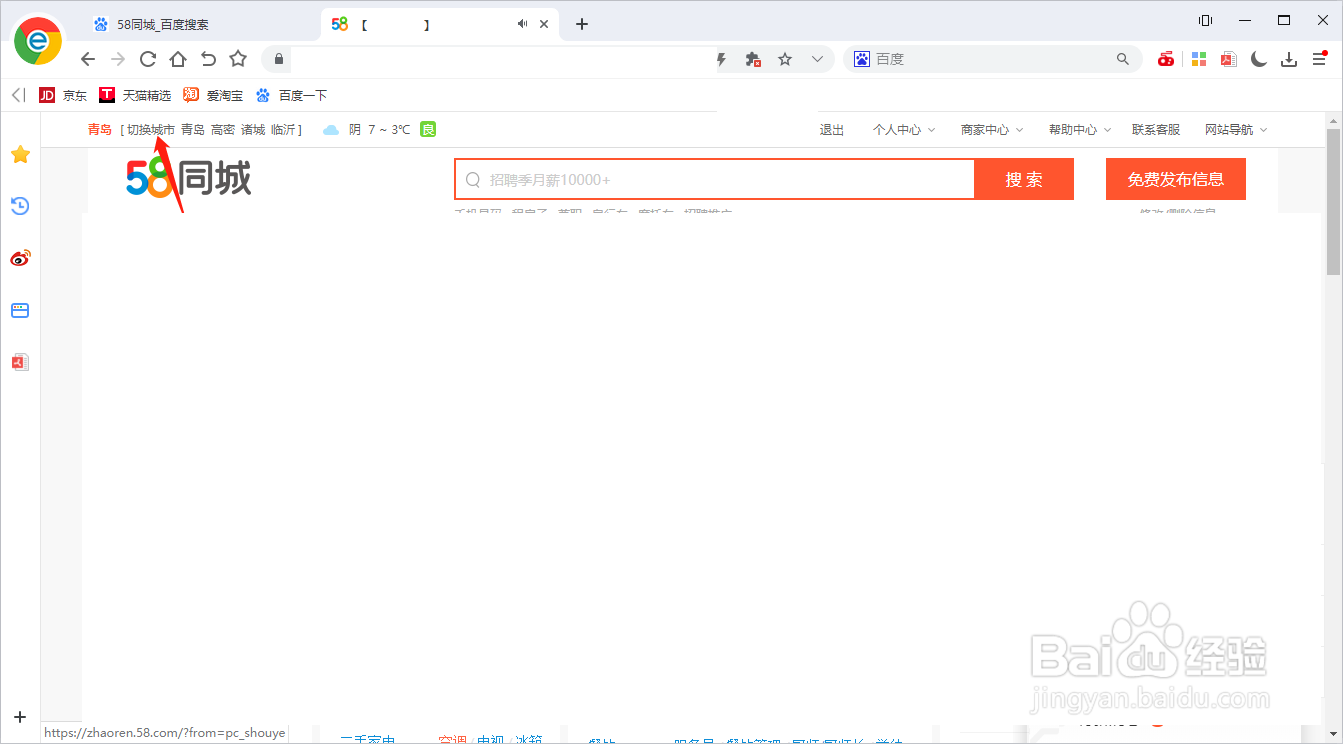
Task: Bookmark page with address bar star
Action: 785,60
